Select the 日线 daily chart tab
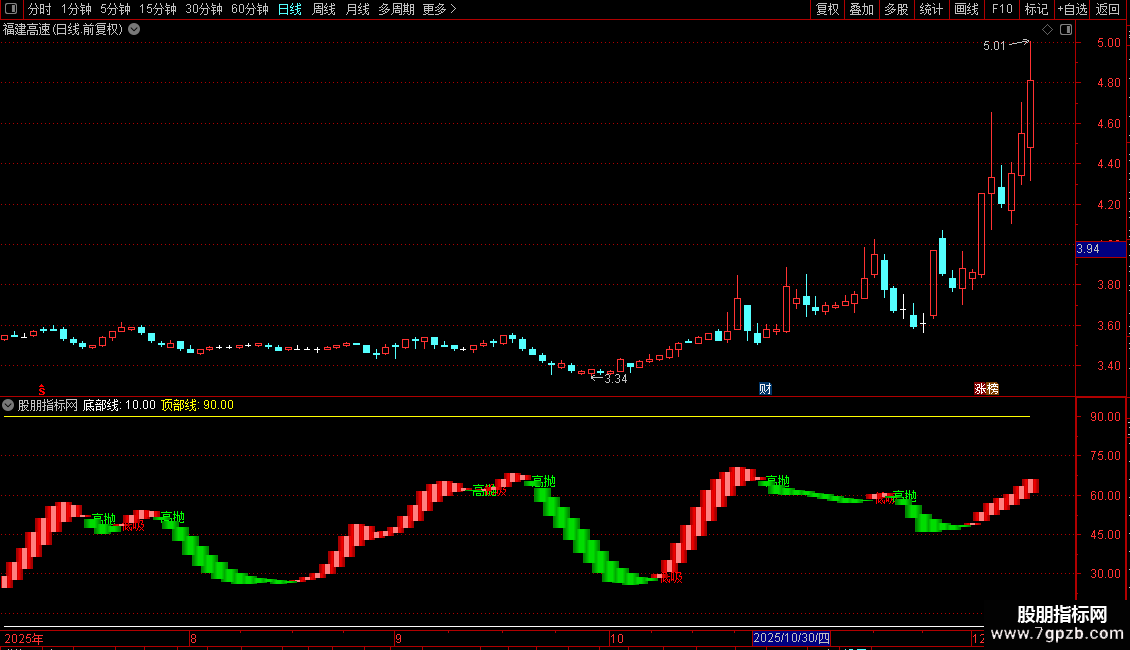This screenshot has width=1130, height=650. tap(290, 9)
